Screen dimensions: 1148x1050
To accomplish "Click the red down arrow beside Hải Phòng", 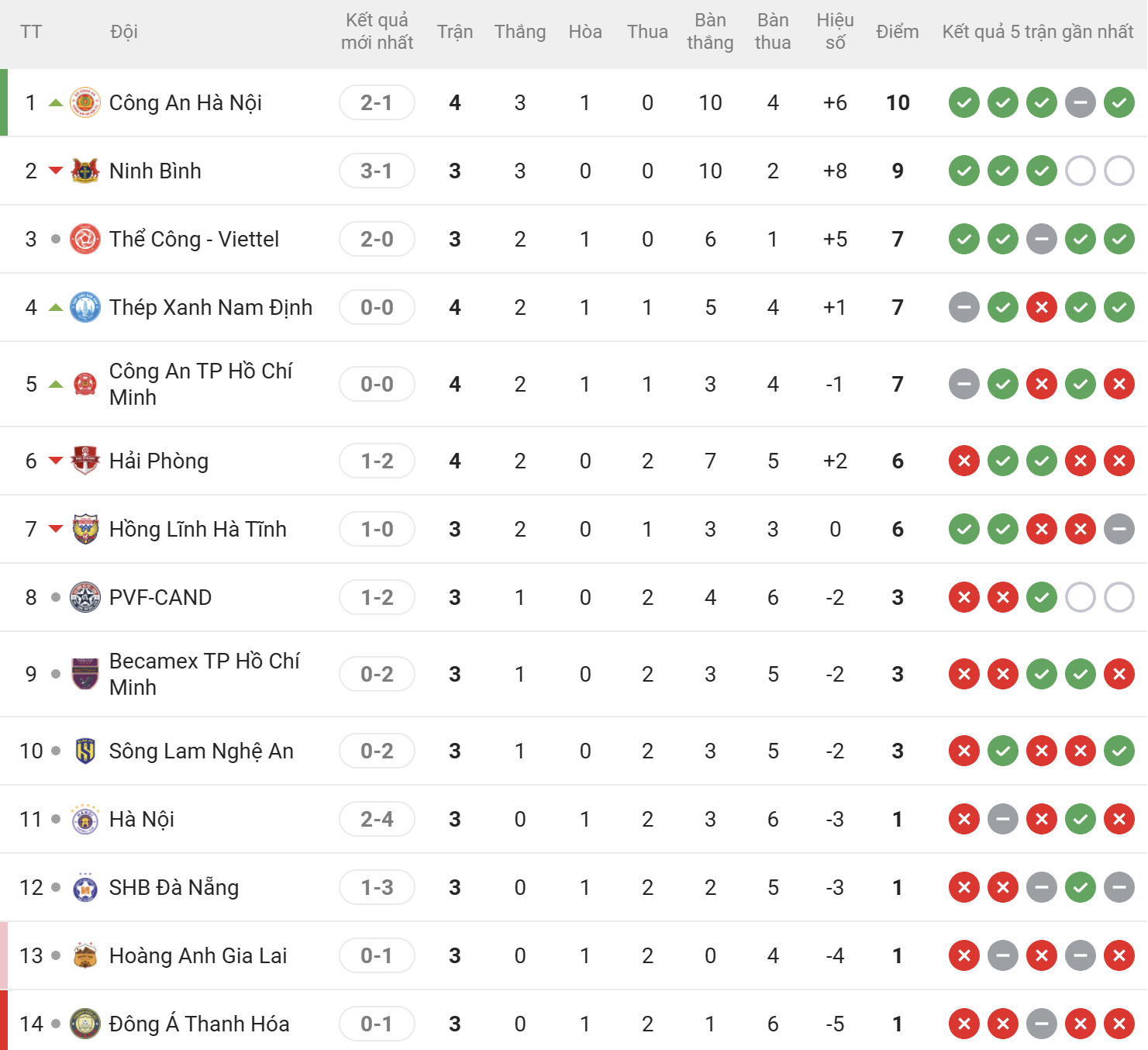I will [56, 461].
